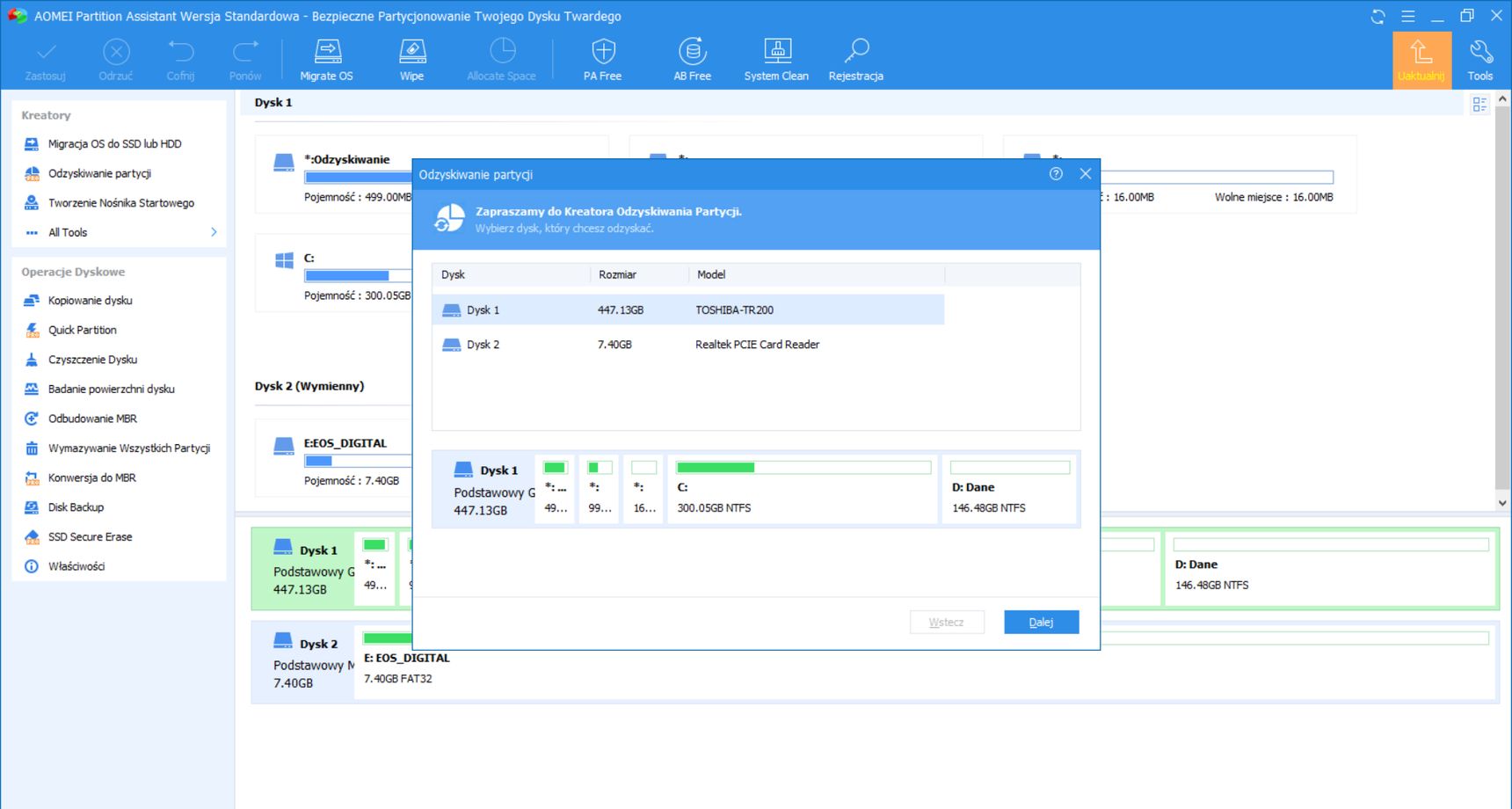Select Dysk 1 row in dialog list
1512x809 pixels.
coord(688,310)
